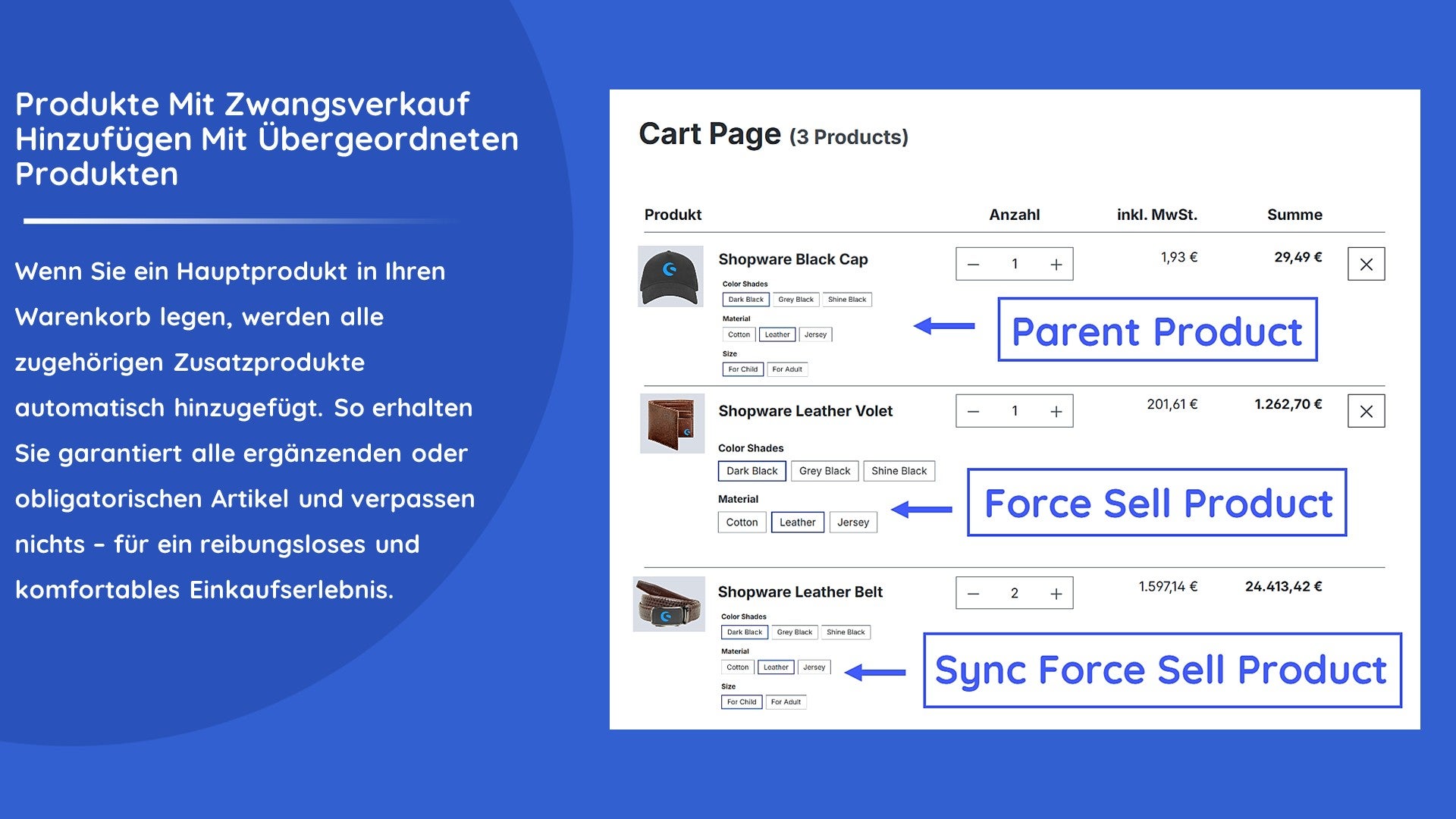Remove Shopware Leather Volet with X button
Screen dimensions: 1456x819
[x=1366, y=412]
